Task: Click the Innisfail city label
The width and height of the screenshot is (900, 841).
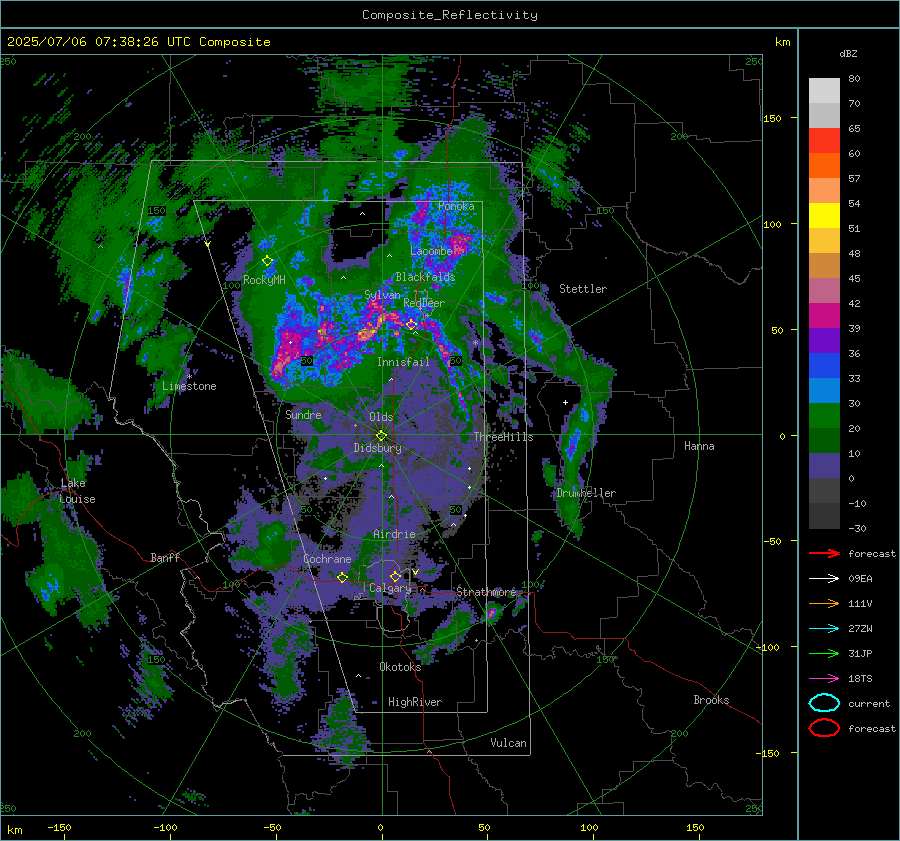Action: 403,362
